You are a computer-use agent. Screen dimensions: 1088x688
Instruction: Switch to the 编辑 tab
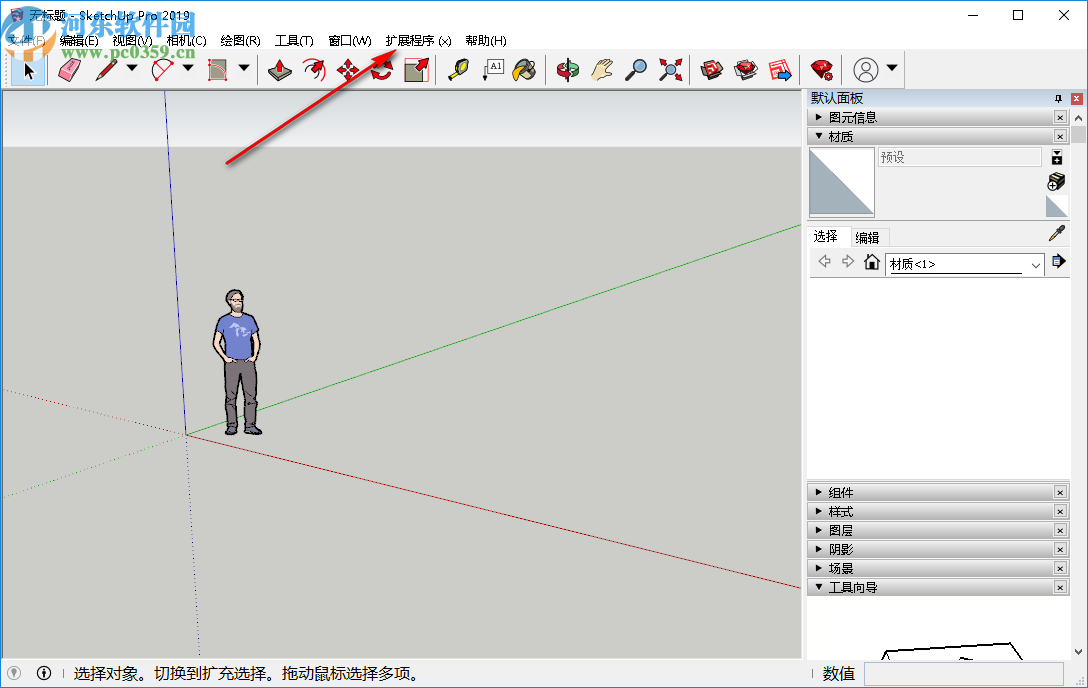coord(867,237)
